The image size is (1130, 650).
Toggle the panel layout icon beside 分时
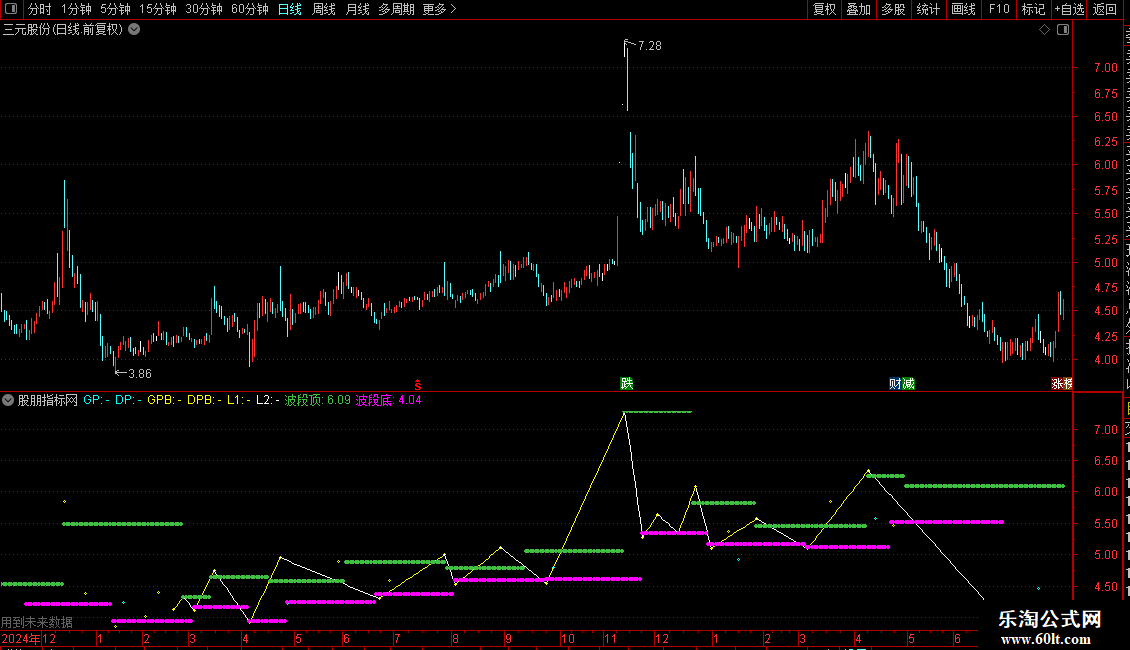pyautogui.click(x=10, y=9)
